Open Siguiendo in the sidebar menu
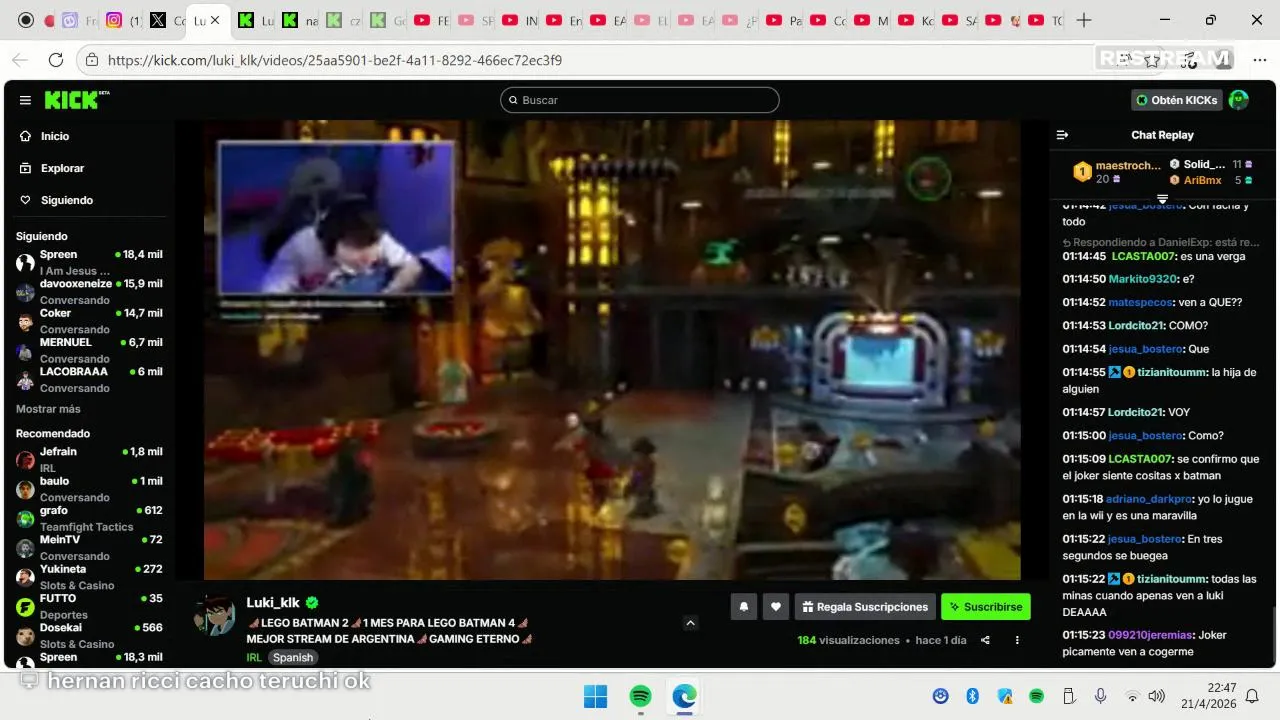Viewport: 1280px width, 720px height. coord(66,200)
